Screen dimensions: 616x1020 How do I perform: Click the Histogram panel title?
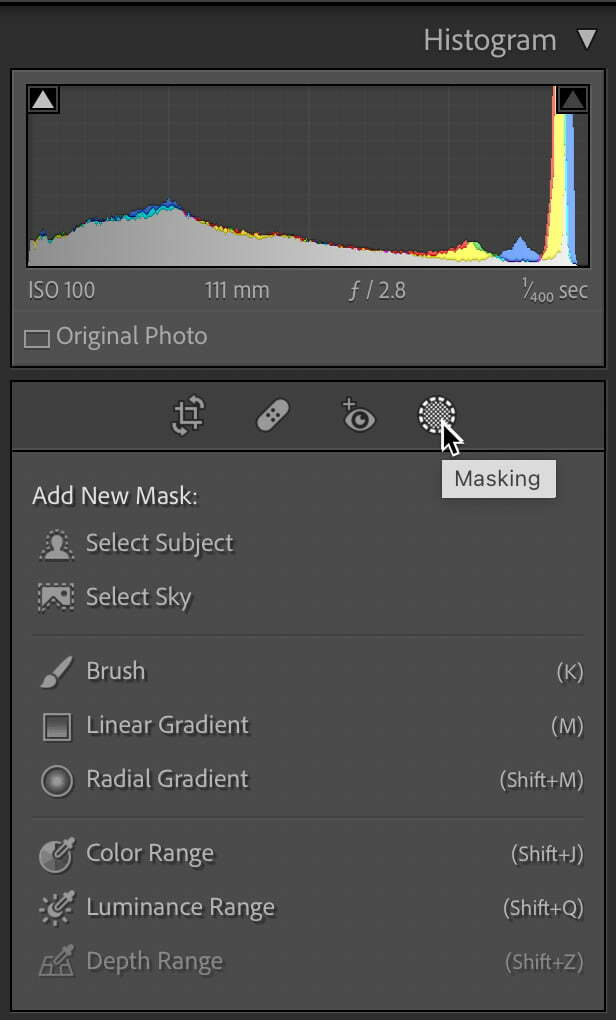[490, 40]
